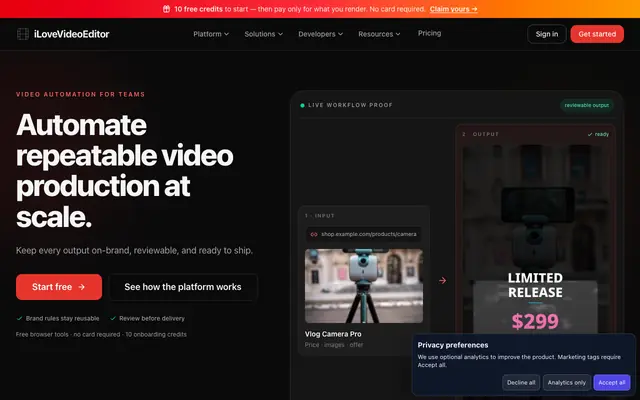The height and width of the screenshot is (400, 640).
Task: Click the iLoveVideoEditor brand name
Action: (x=71, y=34)
